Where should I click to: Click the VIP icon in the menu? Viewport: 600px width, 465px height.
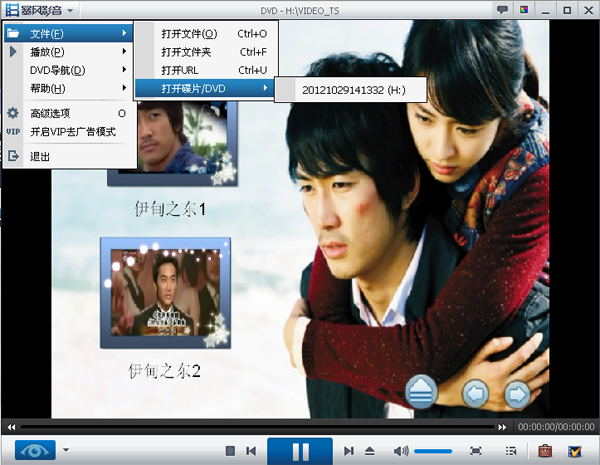(x=13, y=132)
